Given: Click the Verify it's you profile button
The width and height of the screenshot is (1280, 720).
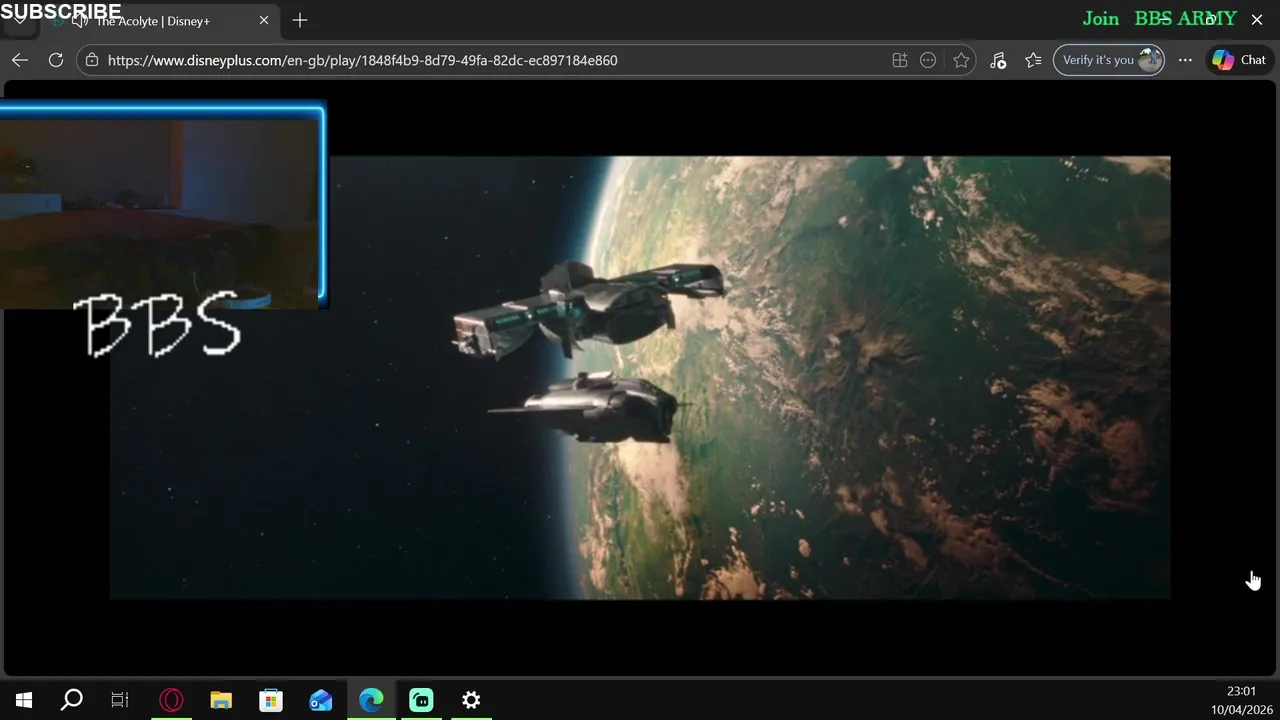Looking at the screenshot, I should 1109,60.
